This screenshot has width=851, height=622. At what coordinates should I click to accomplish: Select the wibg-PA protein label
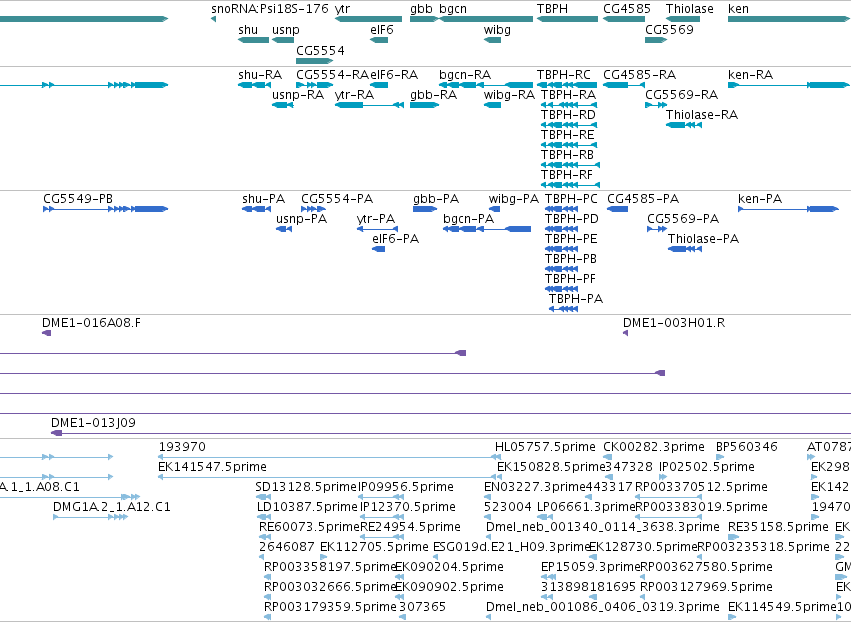point(513,199)
